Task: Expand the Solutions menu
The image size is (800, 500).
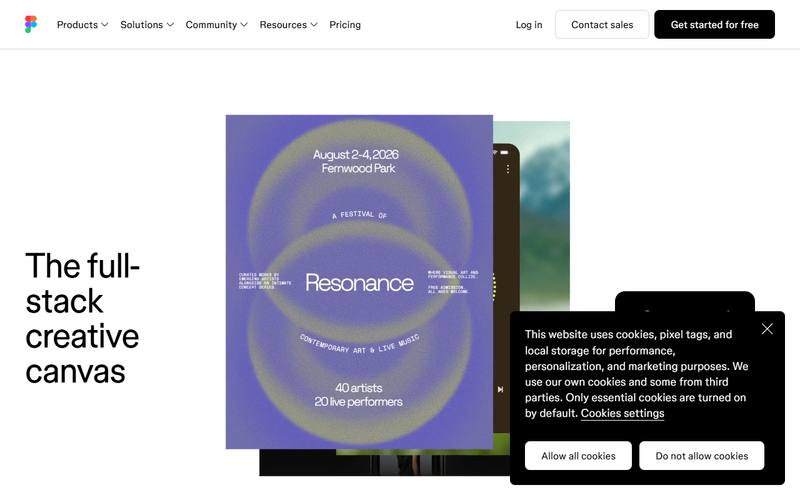Action: pos(147,24)
